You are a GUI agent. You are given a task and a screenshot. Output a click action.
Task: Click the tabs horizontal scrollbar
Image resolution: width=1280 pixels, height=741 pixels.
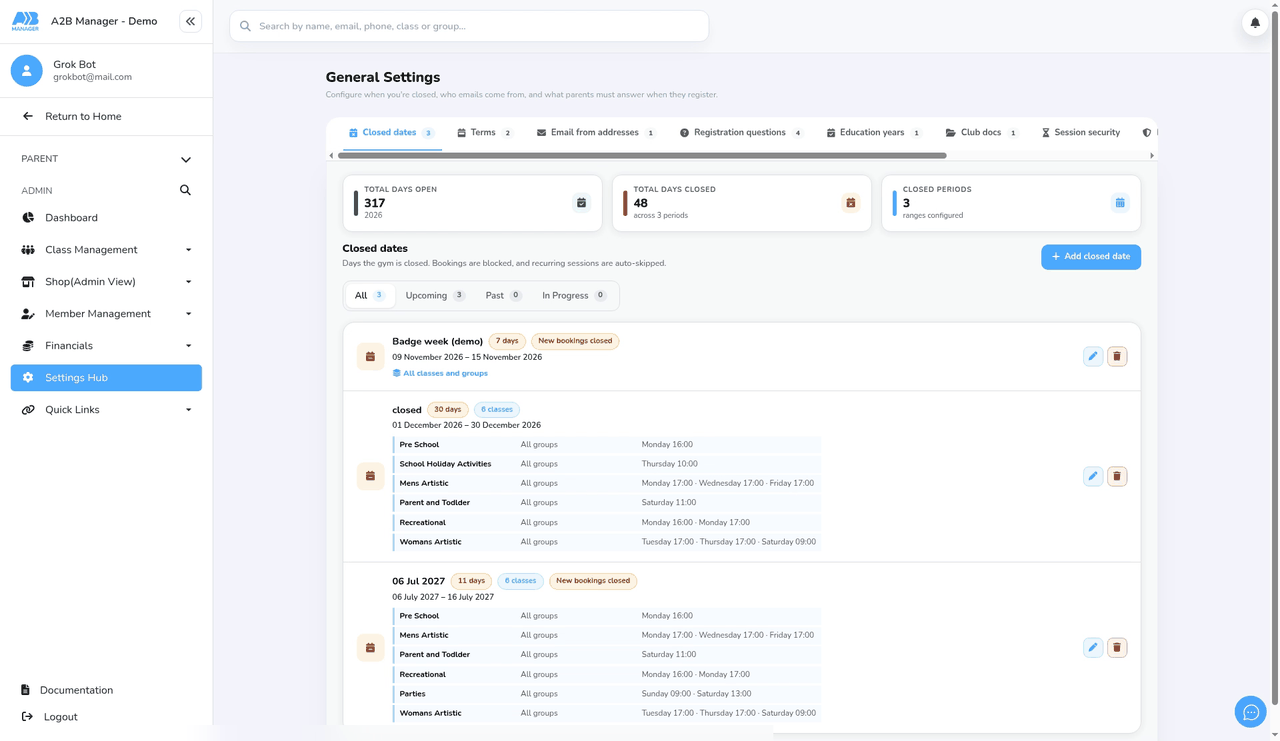point(642,156)
